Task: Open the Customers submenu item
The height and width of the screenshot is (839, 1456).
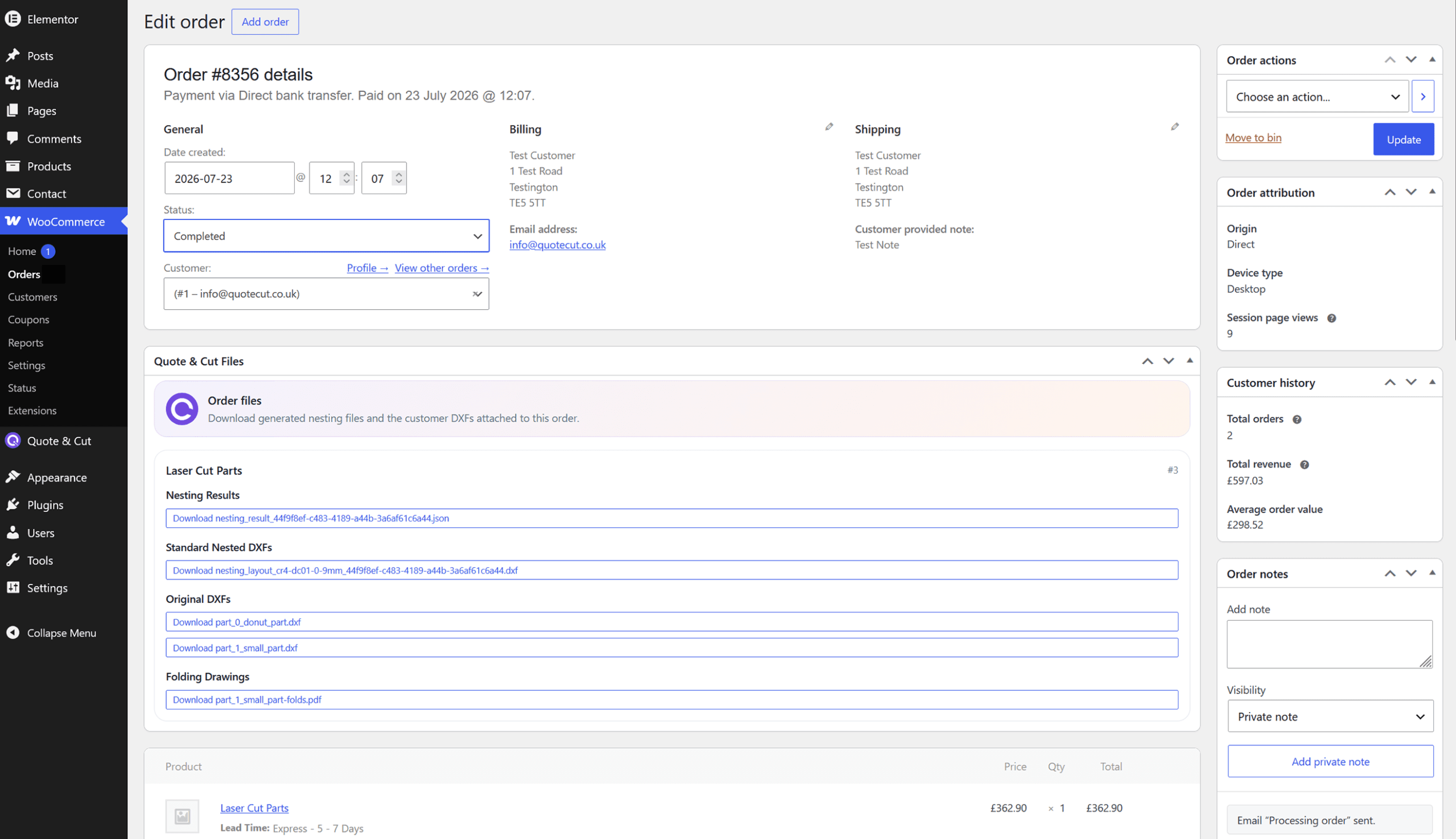Action: tap(33, 297)
